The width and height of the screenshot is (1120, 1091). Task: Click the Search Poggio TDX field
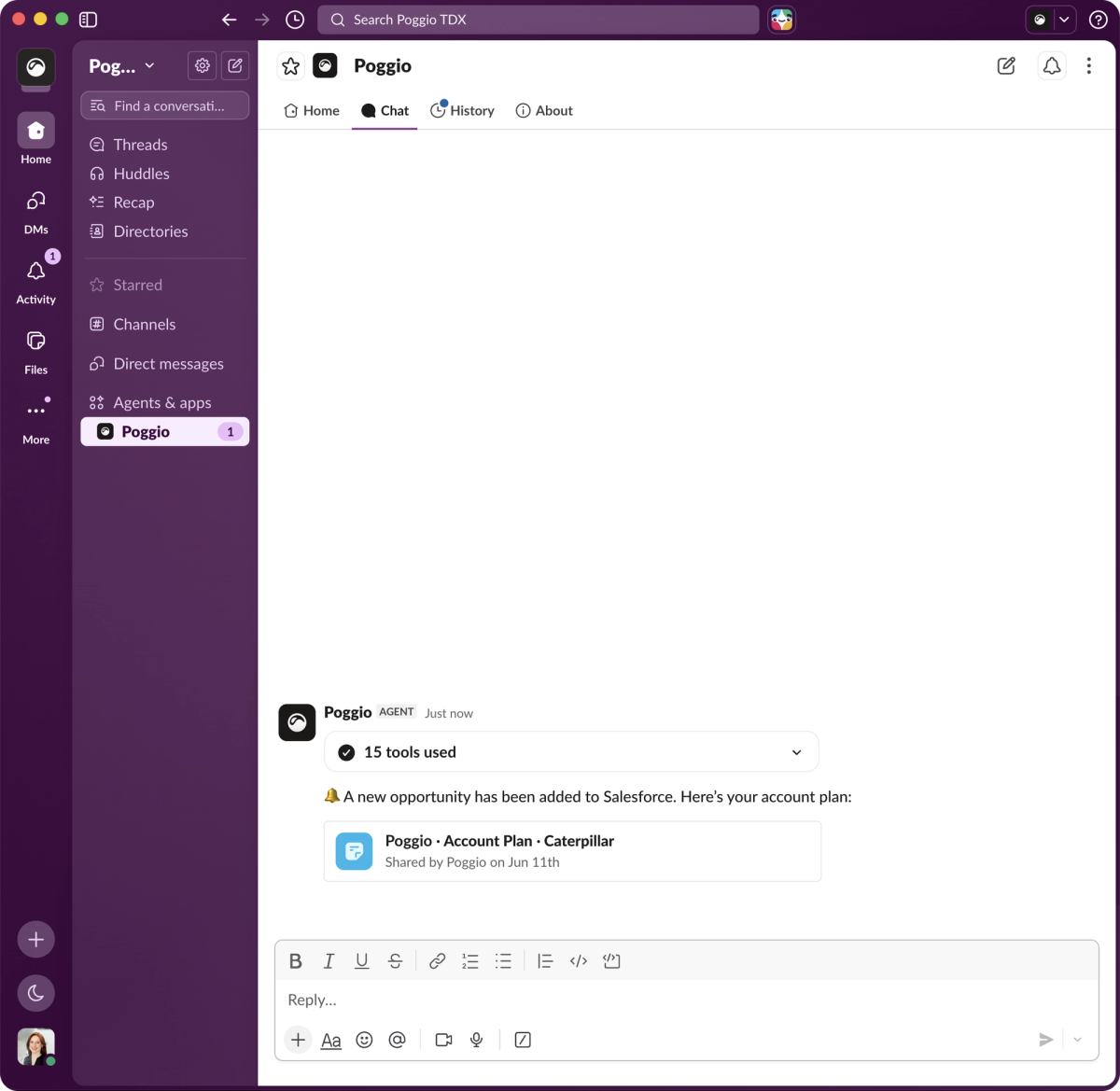(538, 20)
